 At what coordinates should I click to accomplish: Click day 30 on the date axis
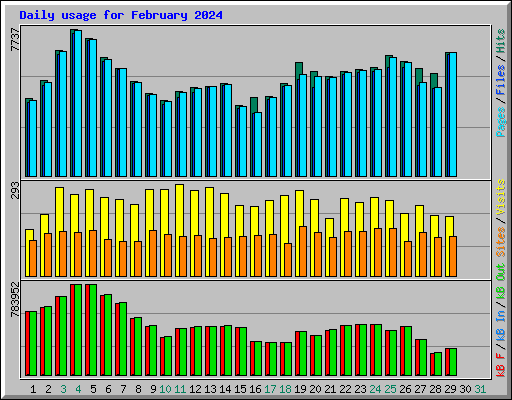coord(465,389)
